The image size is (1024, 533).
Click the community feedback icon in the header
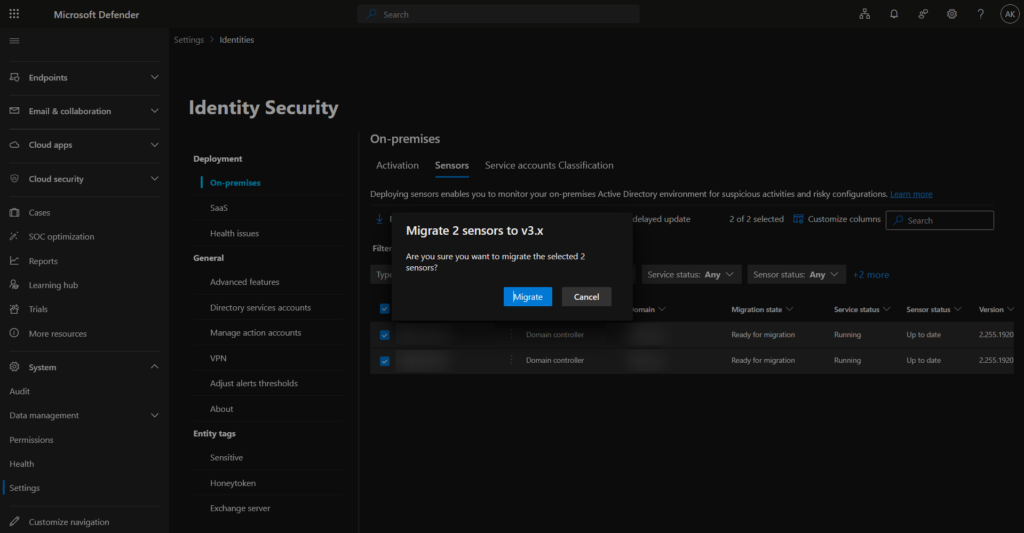pyautogui.click(x=923, y=14)
